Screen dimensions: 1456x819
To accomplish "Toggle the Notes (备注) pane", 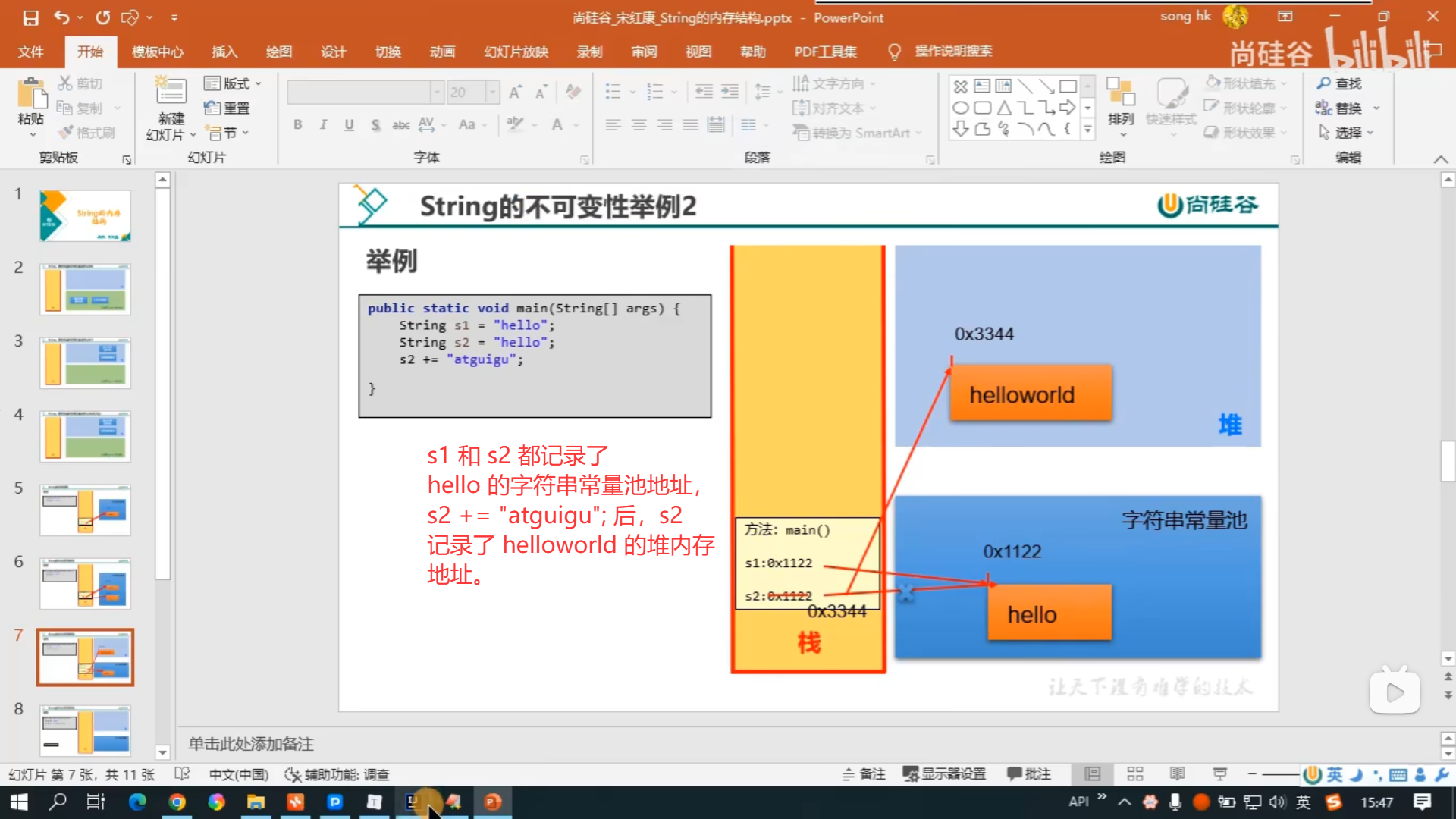I will pyautogui.click(x=864, y=773).
